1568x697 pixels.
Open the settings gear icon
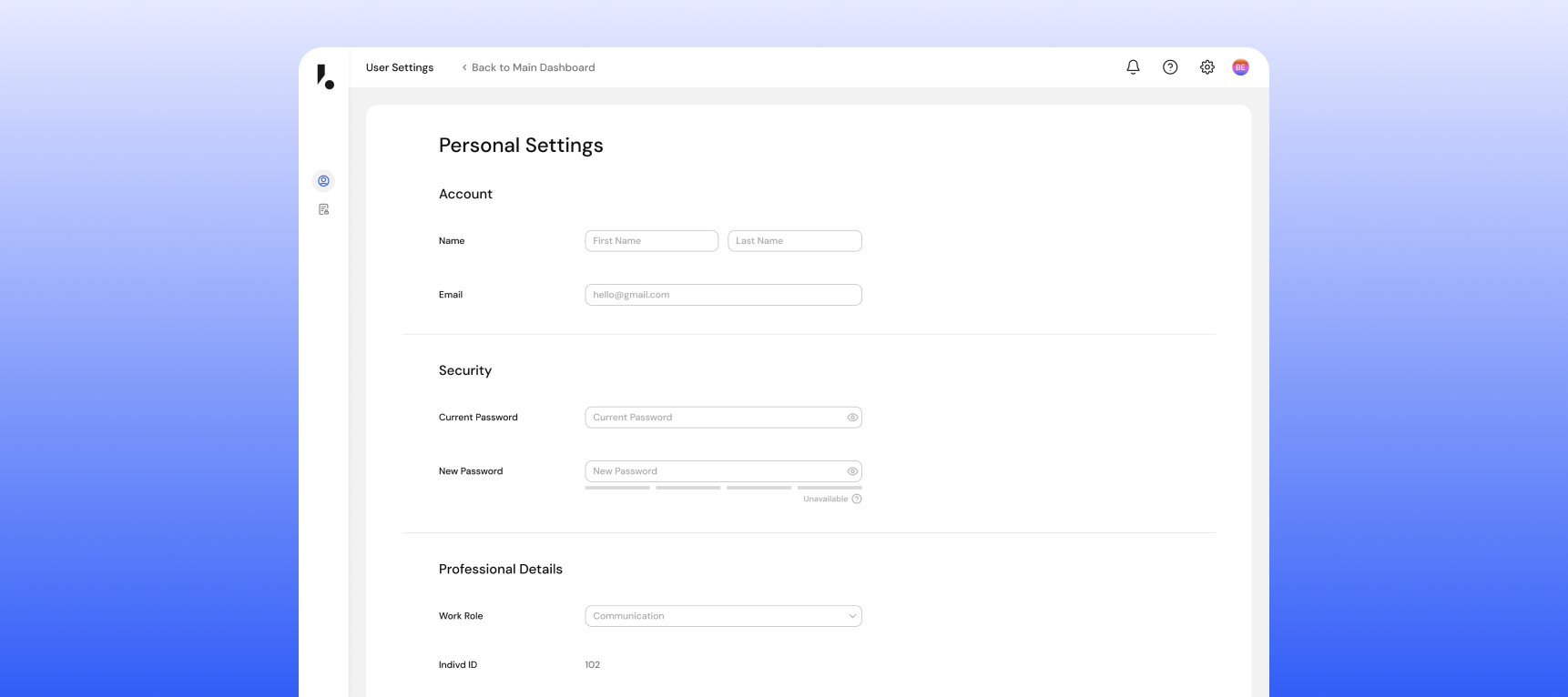pyautogui.click(x=1207, y=67)
